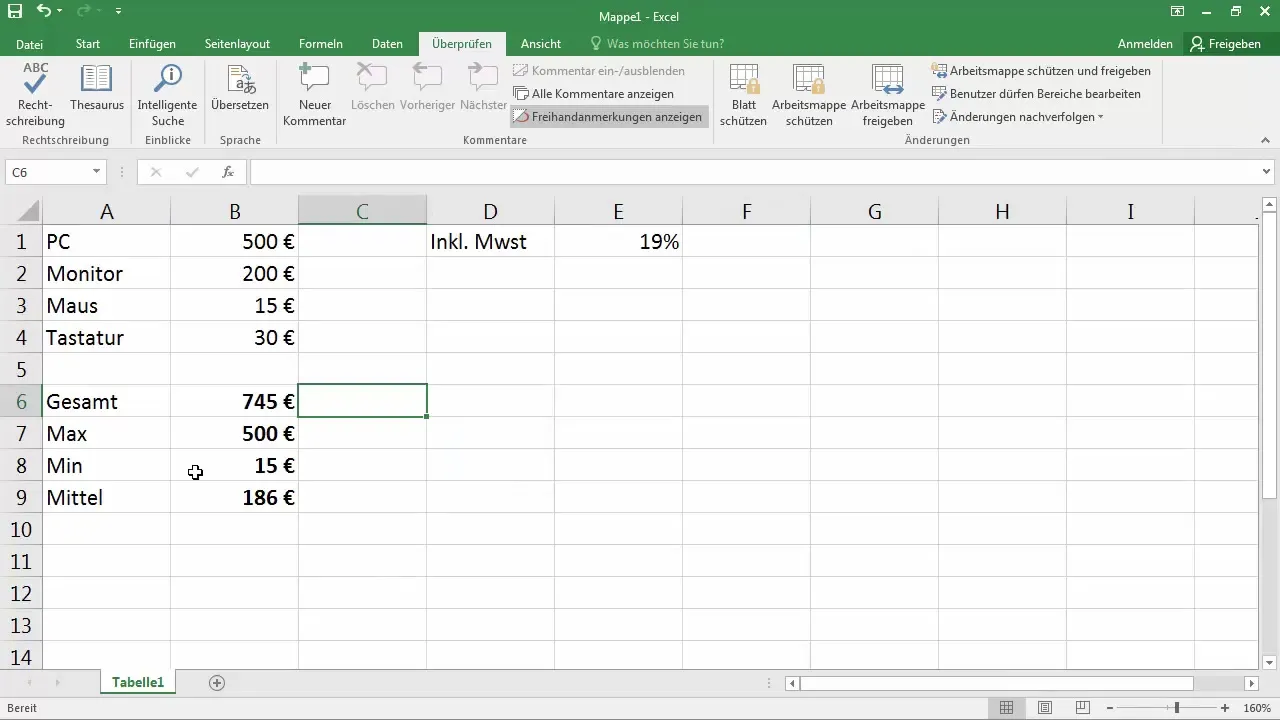This screenshot has height=720, width=1280.
Task: Open the Customize Quick Access Toolbar dropdown
Action: pos(118,12)
